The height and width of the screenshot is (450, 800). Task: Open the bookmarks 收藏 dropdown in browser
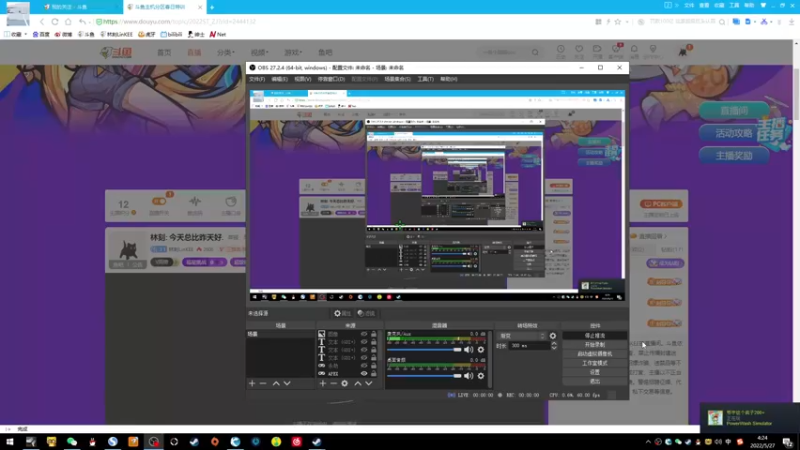[15, 34]
